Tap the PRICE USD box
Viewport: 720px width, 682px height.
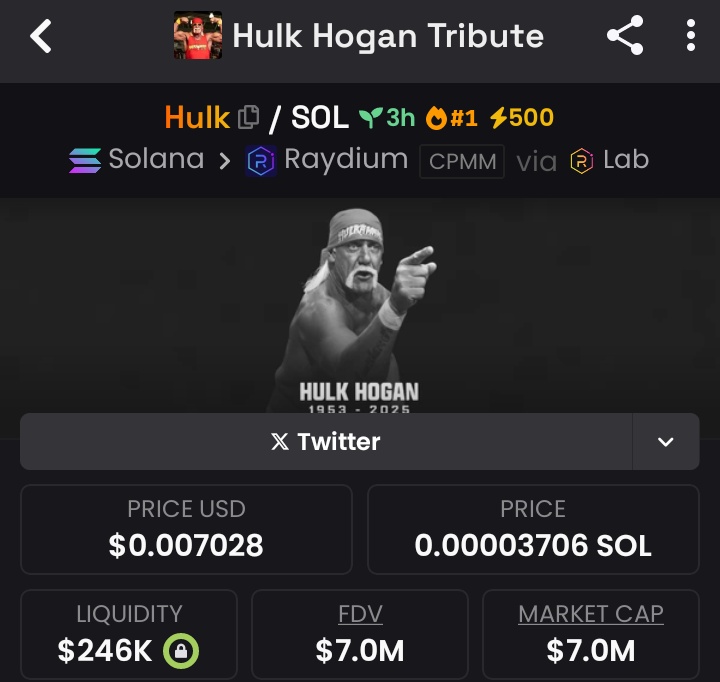186,529
